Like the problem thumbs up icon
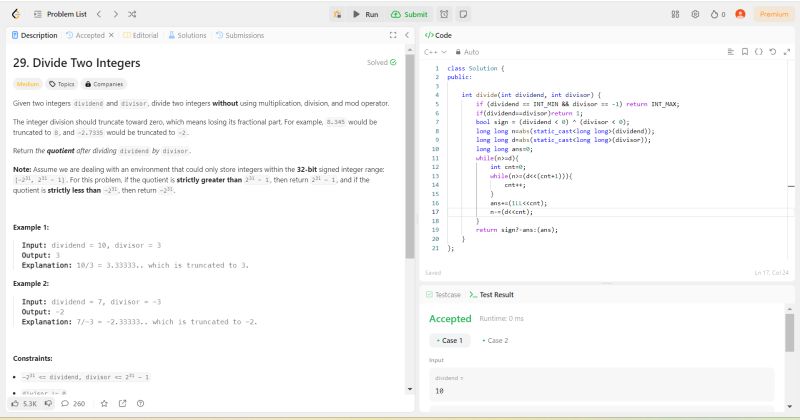 point(24,403)
